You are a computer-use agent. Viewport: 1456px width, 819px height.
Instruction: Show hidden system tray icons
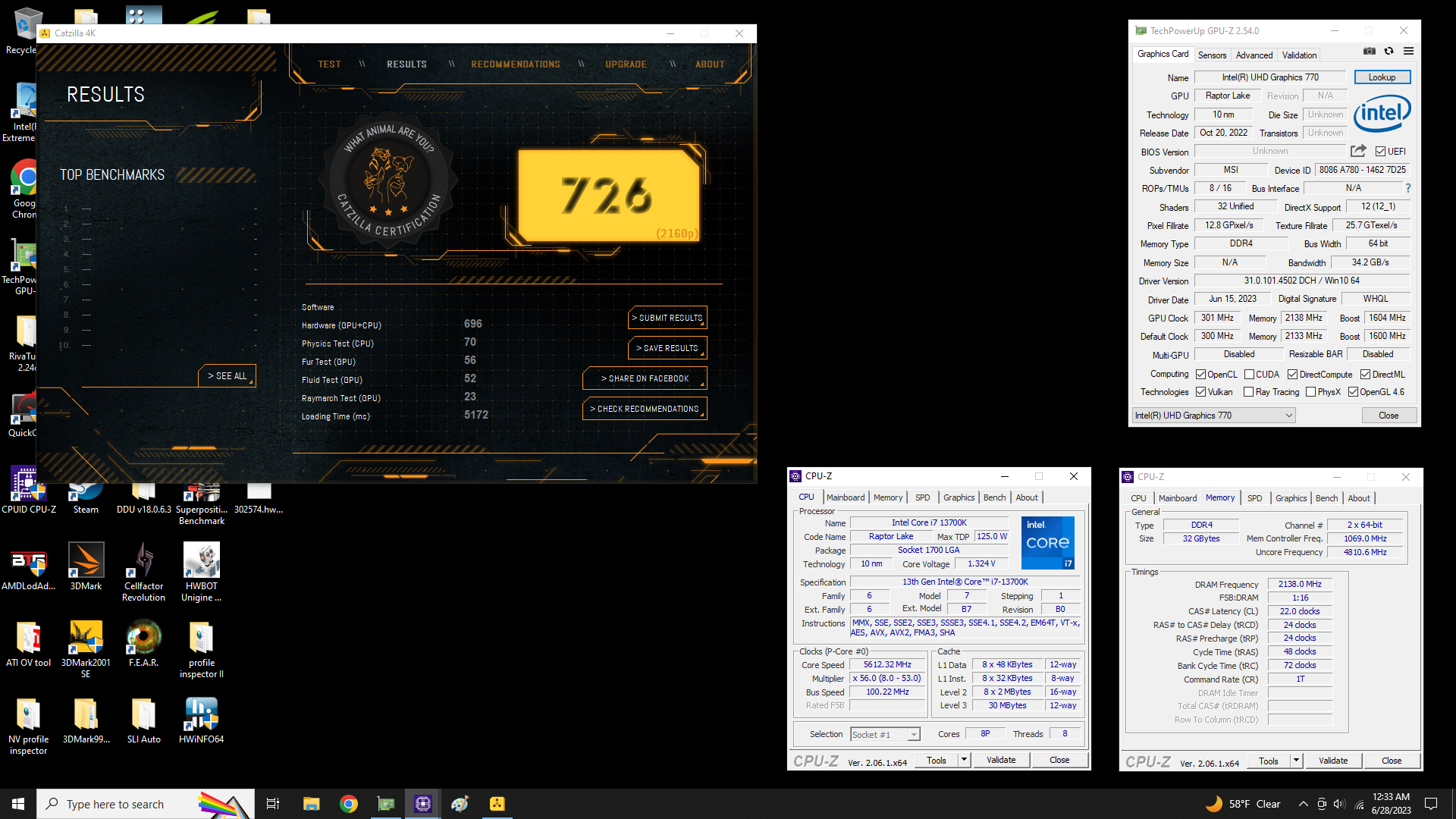pyautogui.click(x=1303, y=804)
